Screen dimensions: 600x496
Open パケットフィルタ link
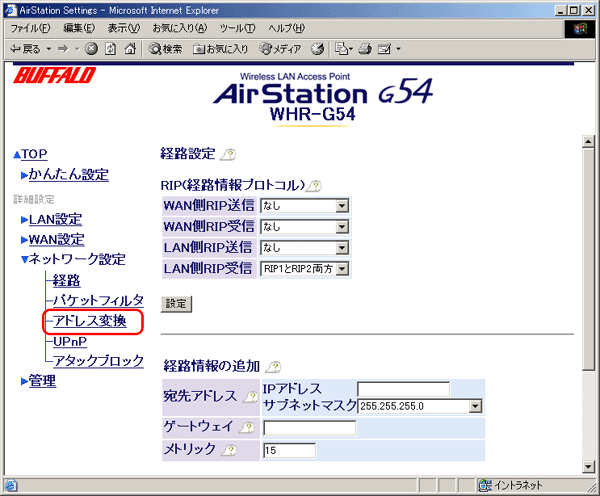(98, 301)
